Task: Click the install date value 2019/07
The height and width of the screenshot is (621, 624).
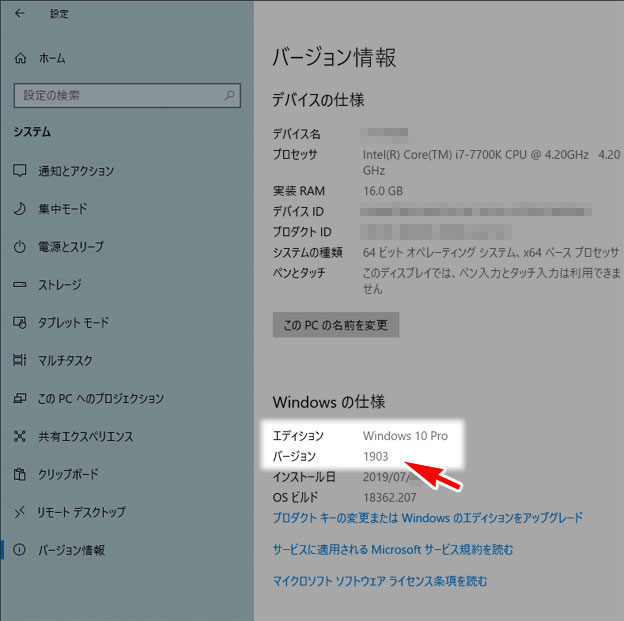Action: pos(384,477)
